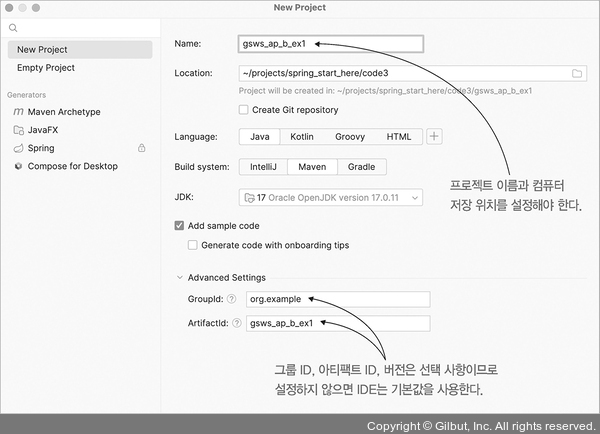Screen dimensions: 600x434
Task: Select New Project in the sidebar
Action: tap(80, 49)
